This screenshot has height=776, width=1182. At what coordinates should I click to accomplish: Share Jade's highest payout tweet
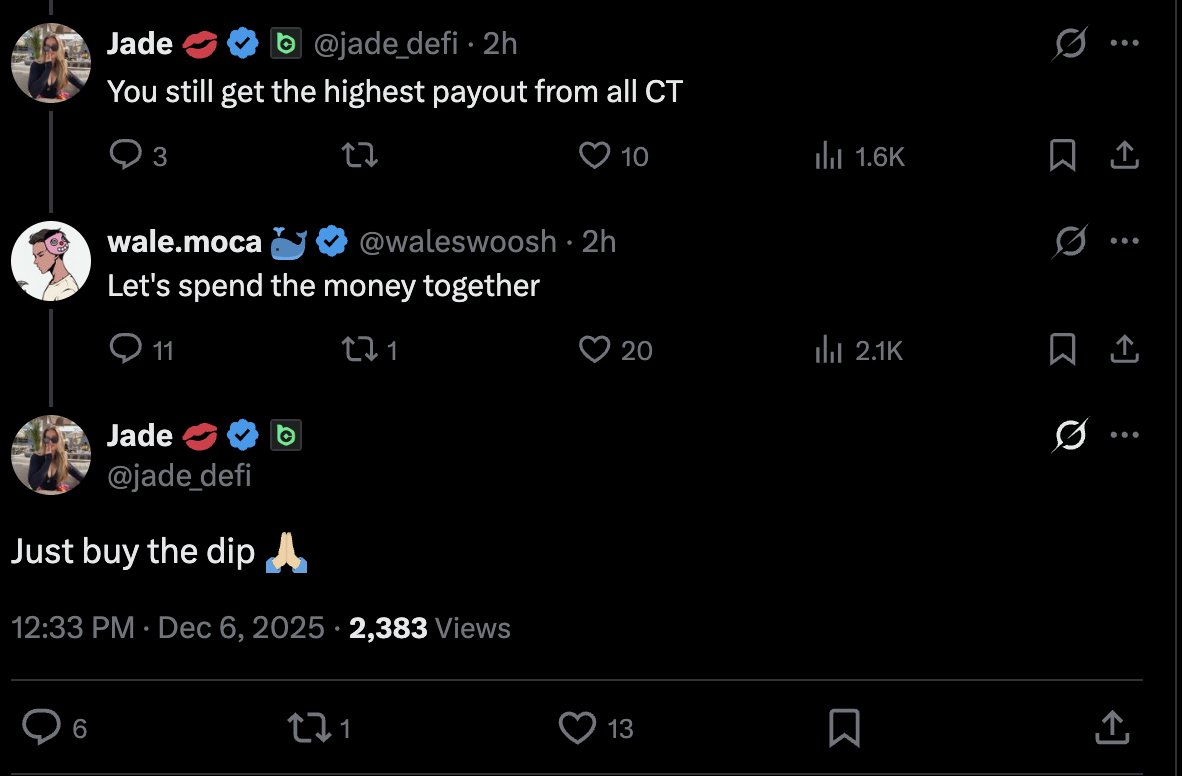(1124, 155)
